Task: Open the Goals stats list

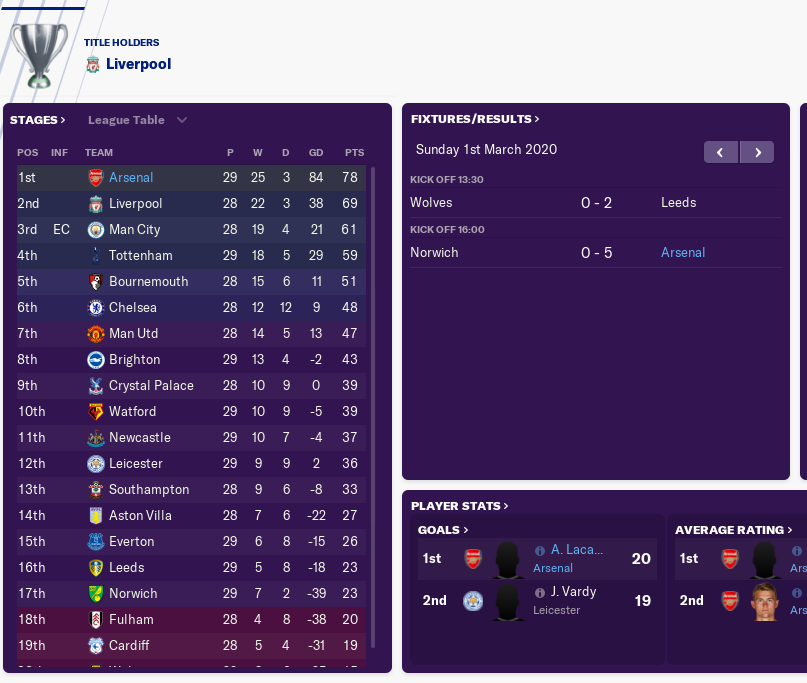Action: (x=443, y=530)
